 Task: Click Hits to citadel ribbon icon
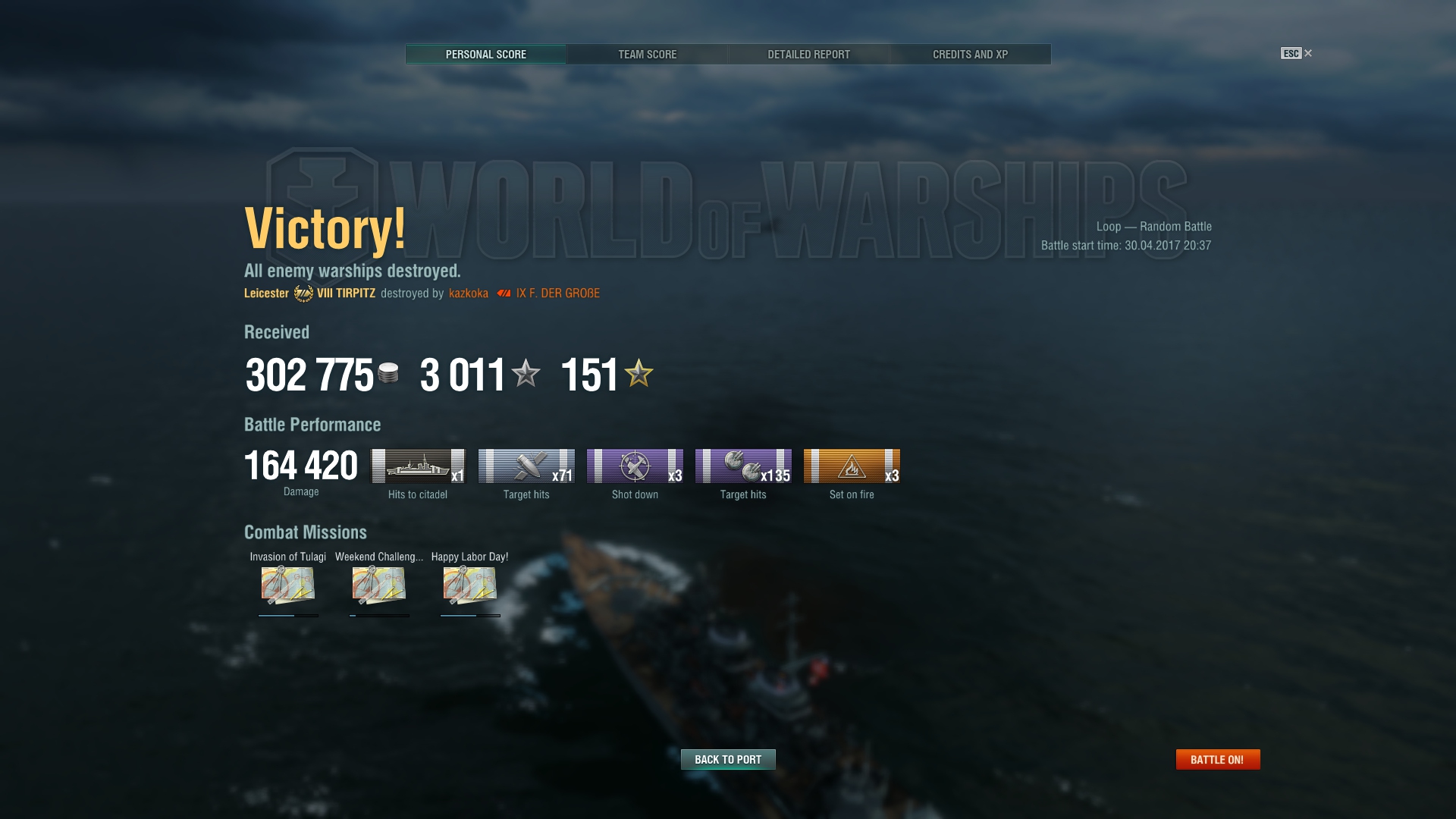[x=418, y=466]
